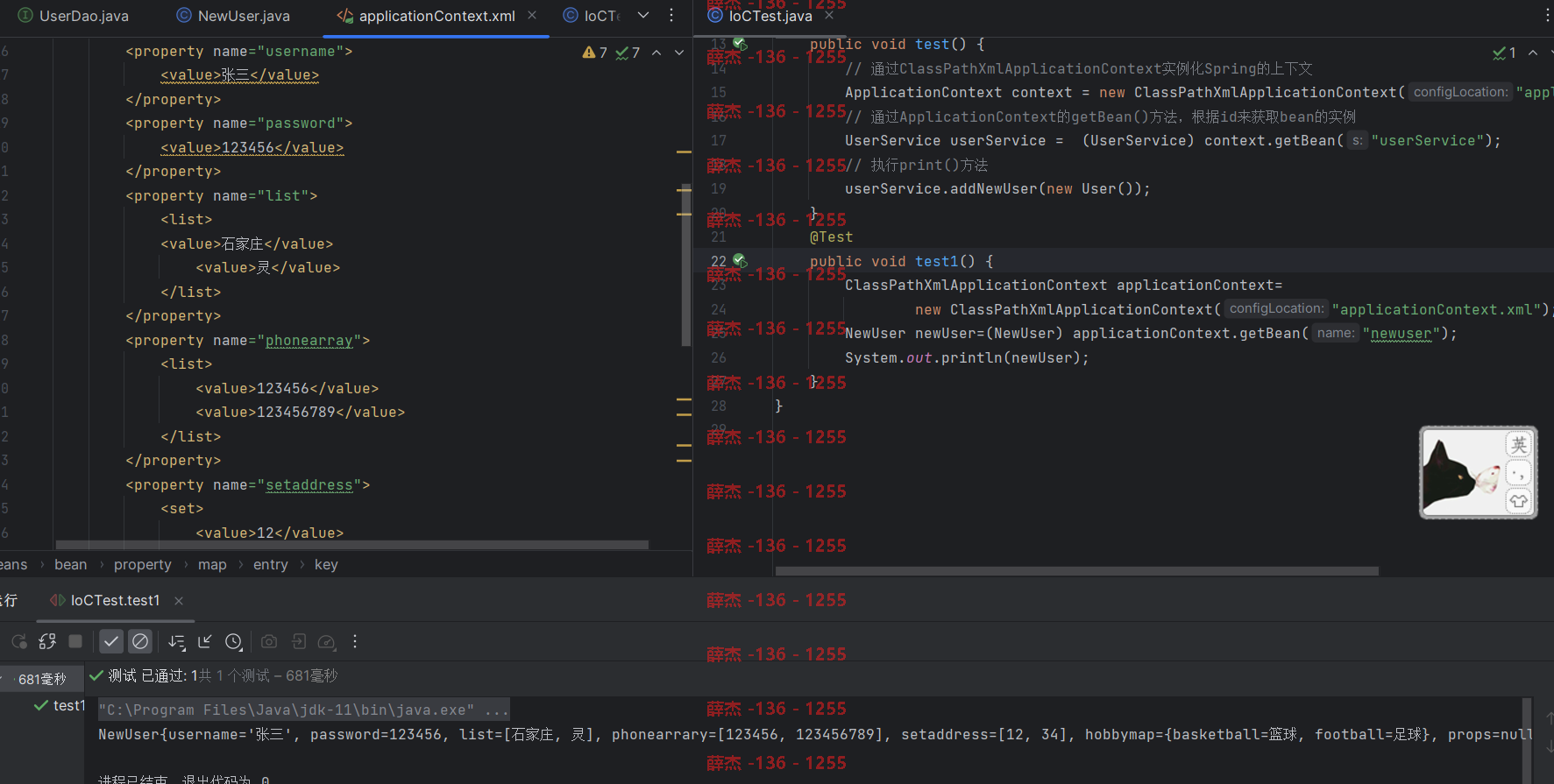Switch to UserDao.java tab

pyautogui.click(x=74, y=16)
